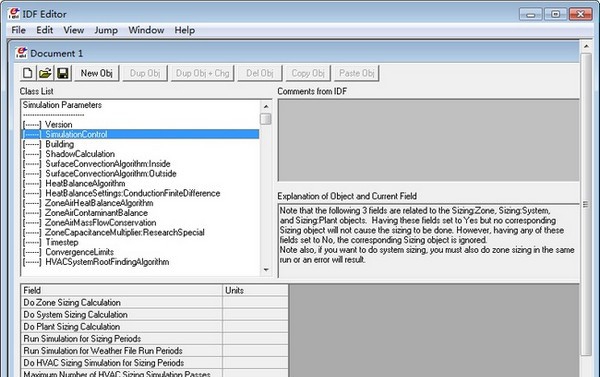Click the Del Obj button
This screenshot has height=377, width=600.
click(x=259, y=73)
